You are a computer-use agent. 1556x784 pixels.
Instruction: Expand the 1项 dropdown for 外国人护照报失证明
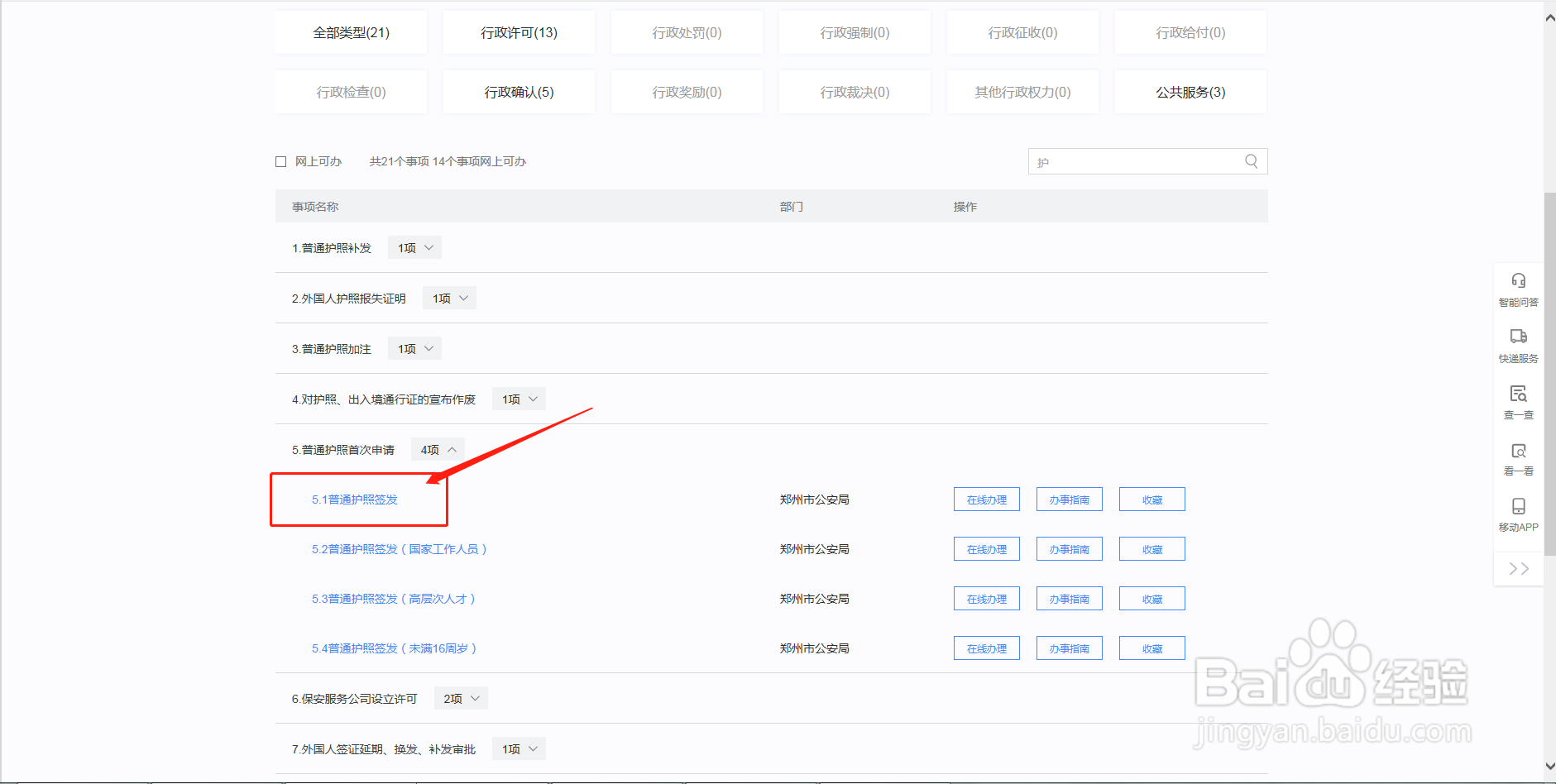tap(449, 297)
